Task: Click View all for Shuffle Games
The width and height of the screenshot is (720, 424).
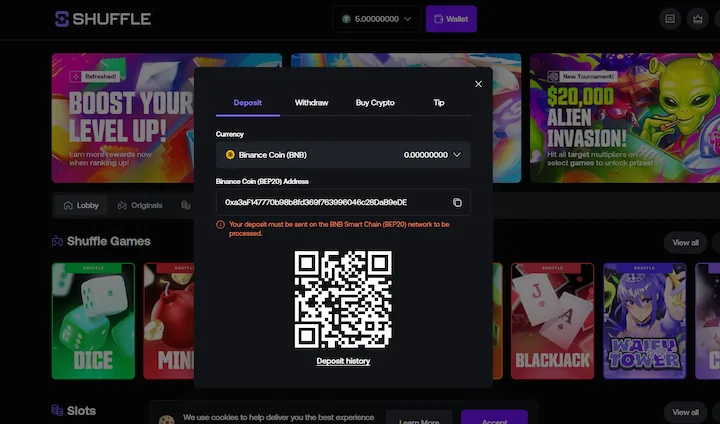Action: (x=685, y=243)
